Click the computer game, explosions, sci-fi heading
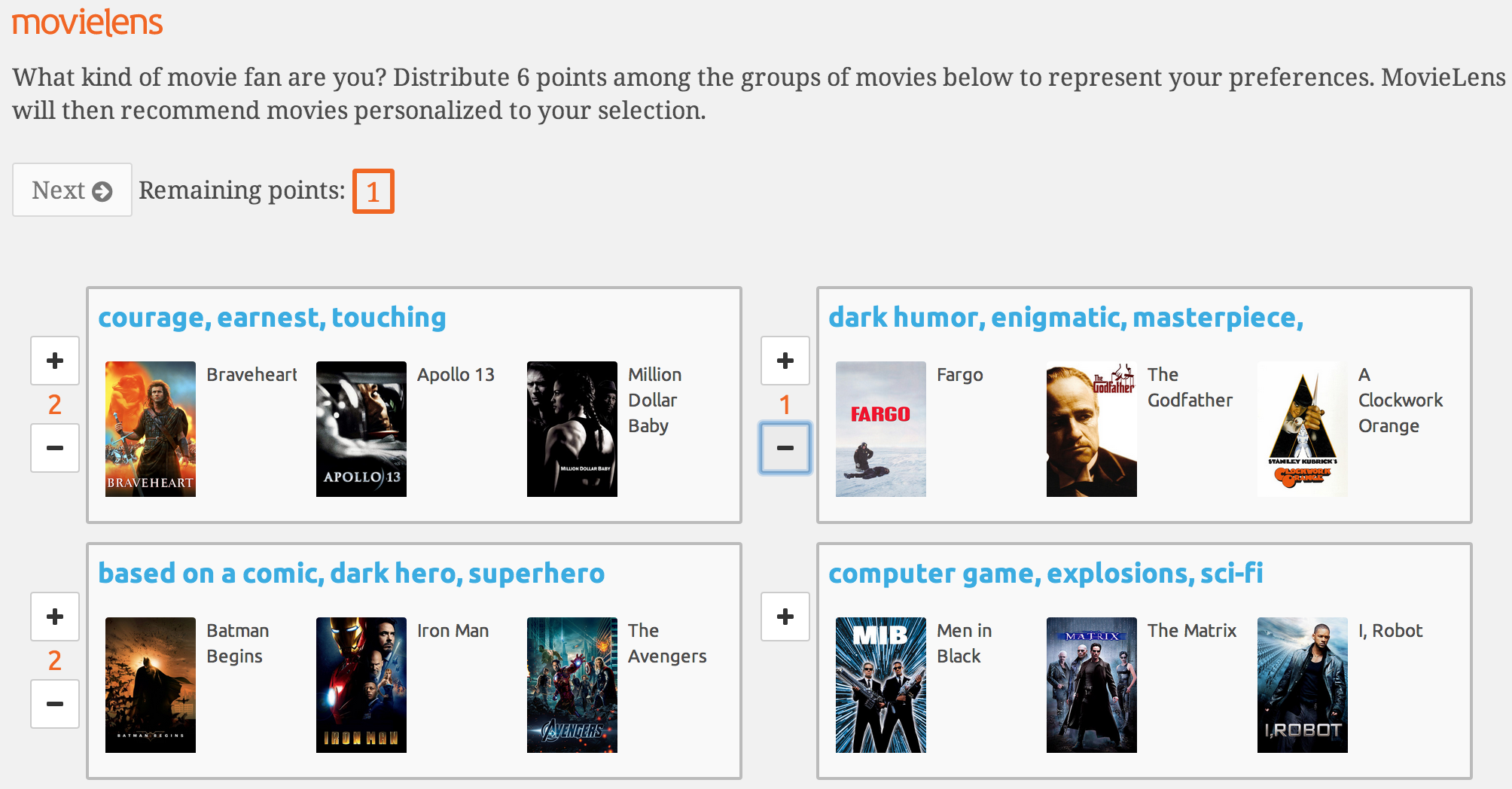Screen dimensions: 1512x789 (1045, 574)
